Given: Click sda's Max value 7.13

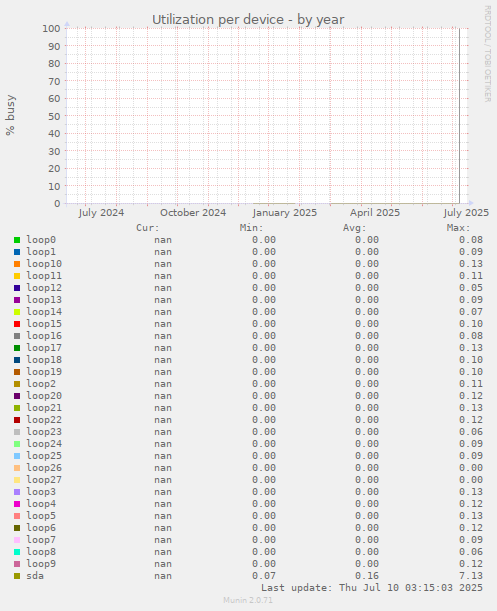Looking at the screenshot, I should 471,576.
